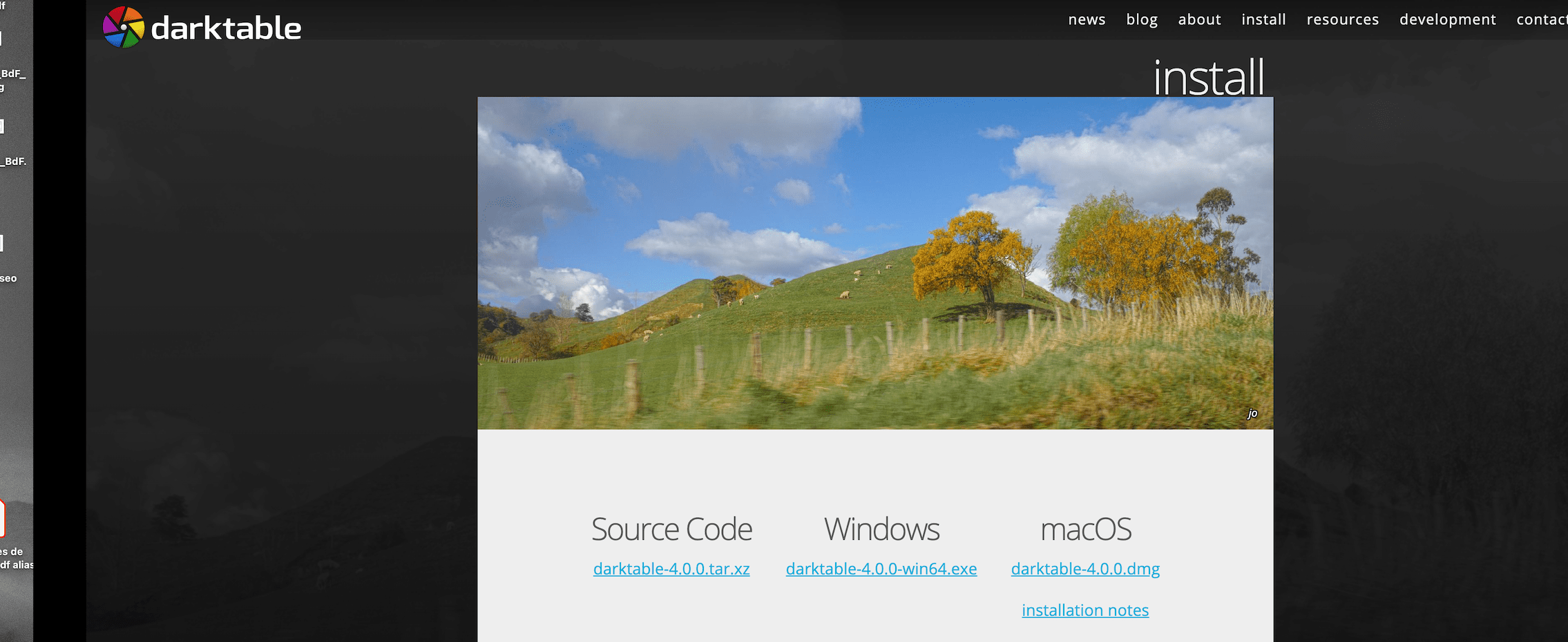The width and height of the screenshot is (1568, 642).
Task: Download darktable-4.0.0-win64.exe link
Action: tap(881, 569)
